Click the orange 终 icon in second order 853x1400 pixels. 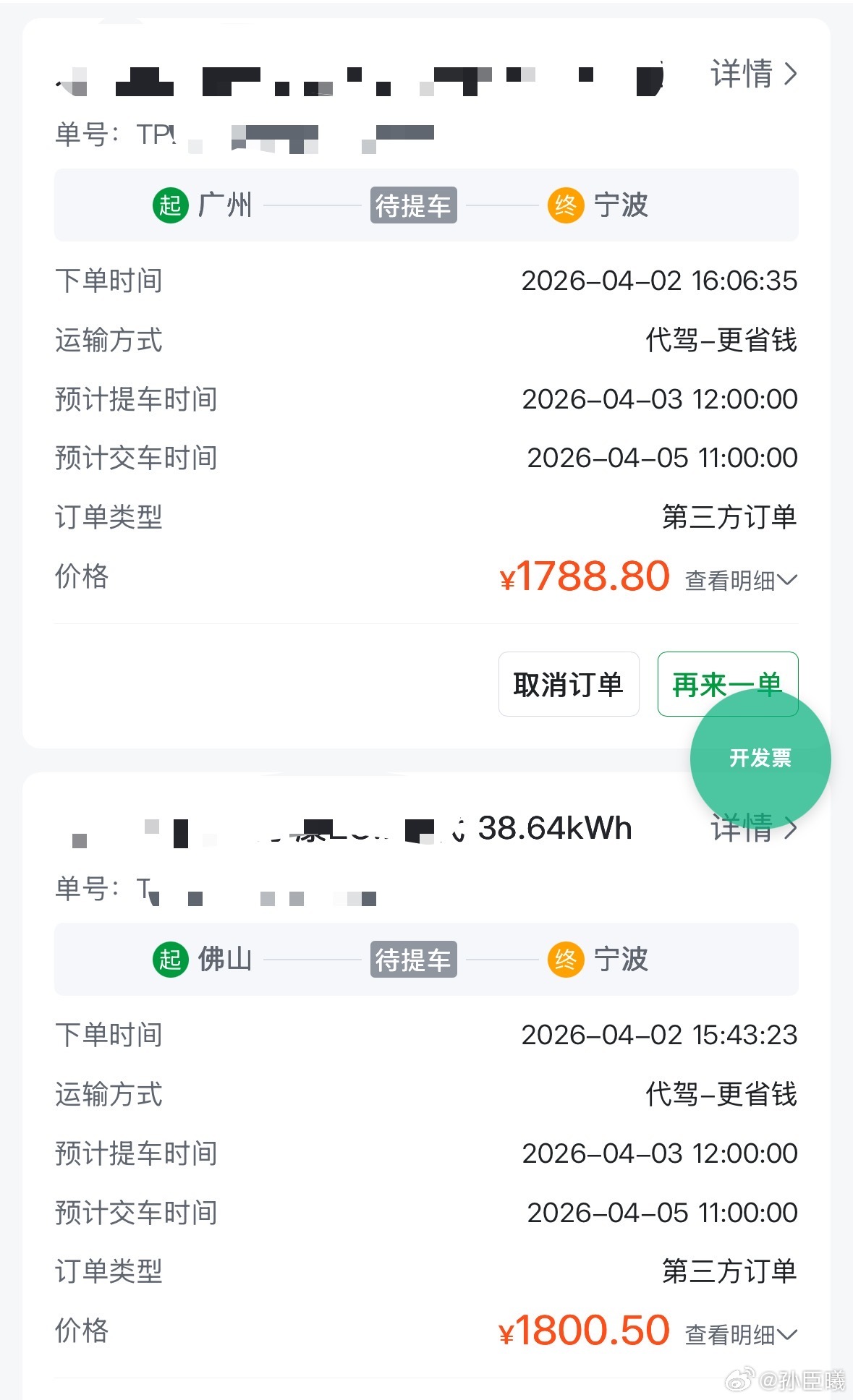[565, 960]
